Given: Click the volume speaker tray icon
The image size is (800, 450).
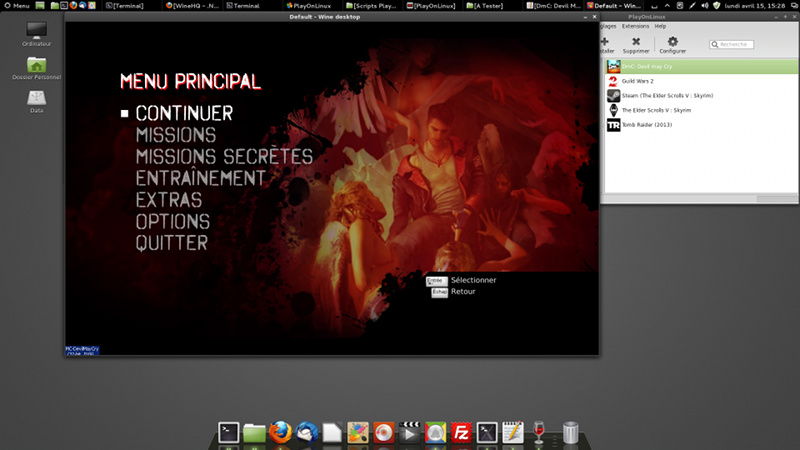Looking at the screenshot, I should click(x=705, y=6).
